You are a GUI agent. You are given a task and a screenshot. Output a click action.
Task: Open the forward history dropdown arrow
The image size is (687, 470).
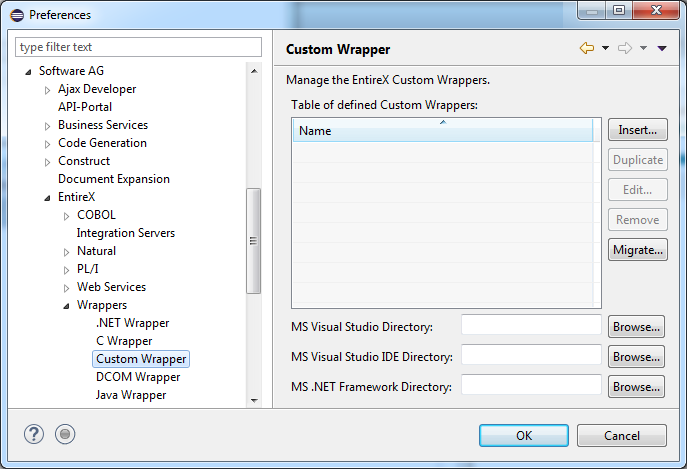(643, 48)
